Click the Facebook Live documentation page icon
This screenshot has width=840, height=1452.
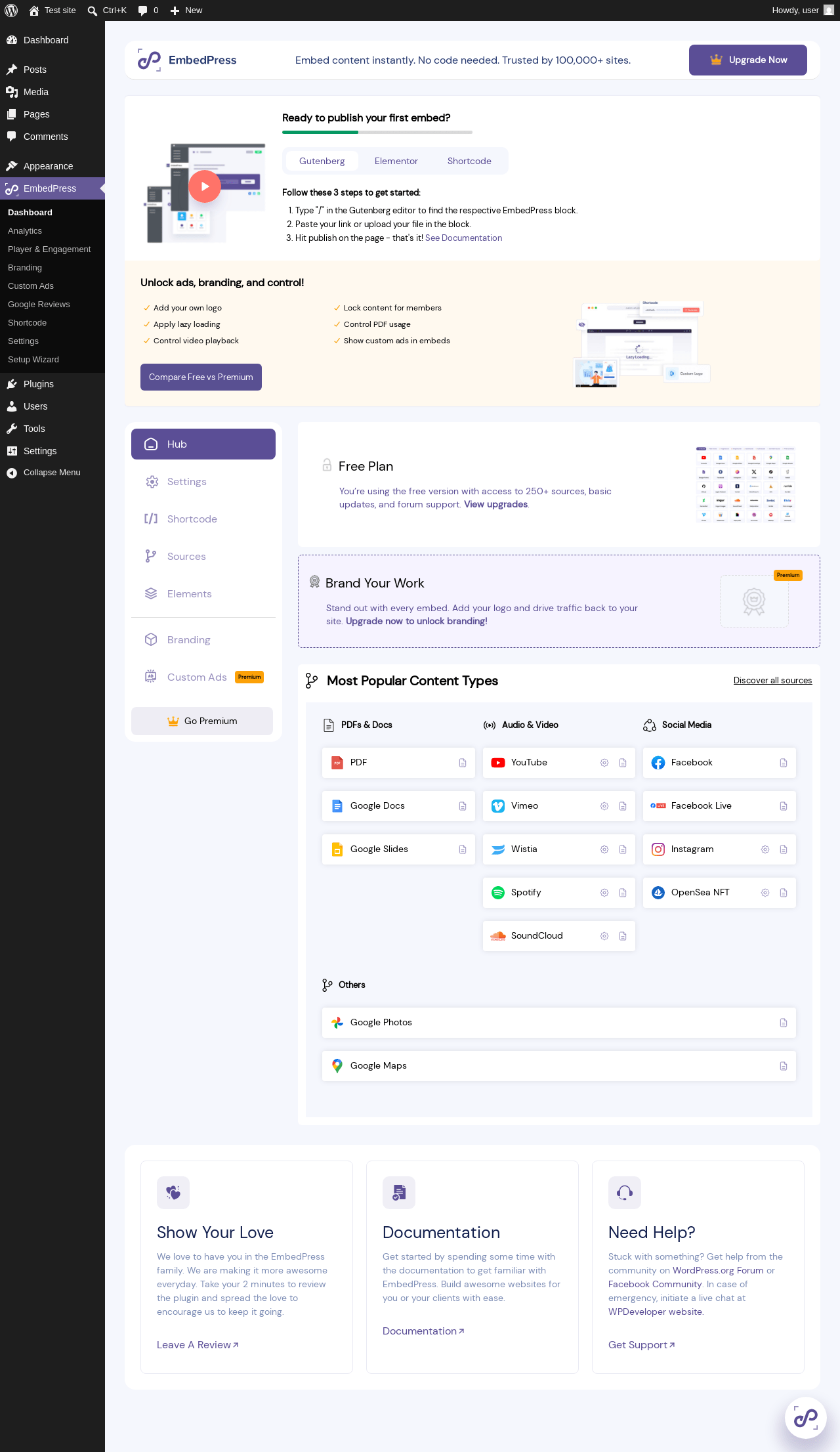click(784, 806)
